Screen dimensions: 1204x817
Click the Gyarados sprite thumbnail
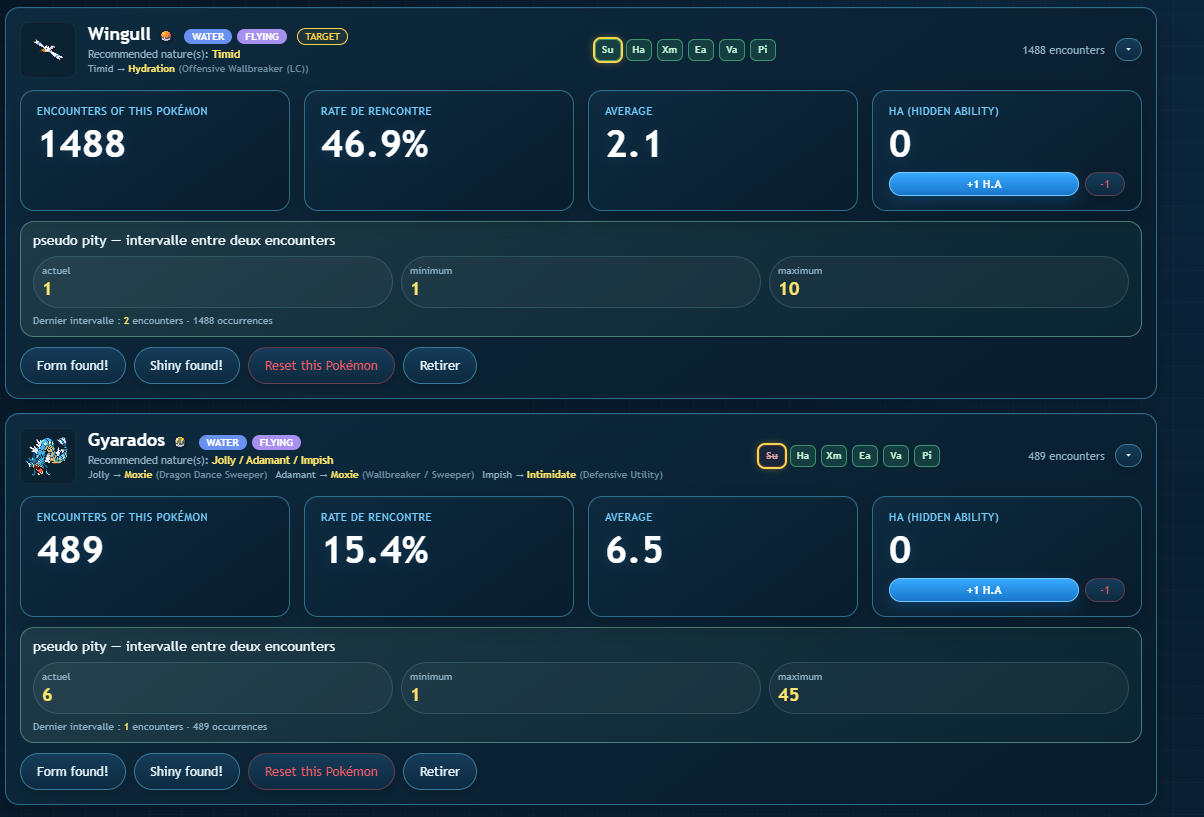tap(48, 456)
